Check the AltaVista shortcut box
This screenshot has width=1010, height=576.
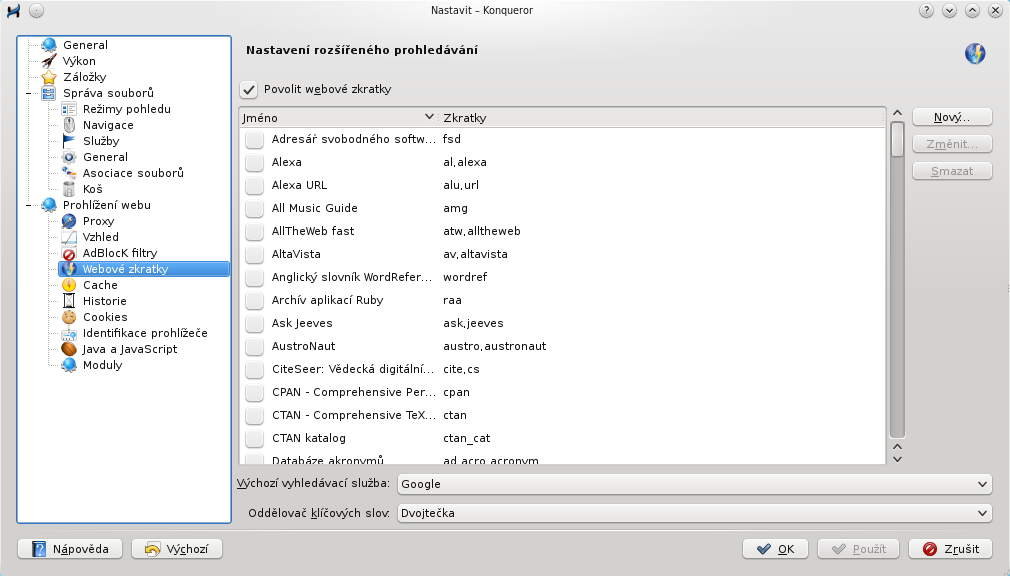pyautogui.click(x=254, y=254)
